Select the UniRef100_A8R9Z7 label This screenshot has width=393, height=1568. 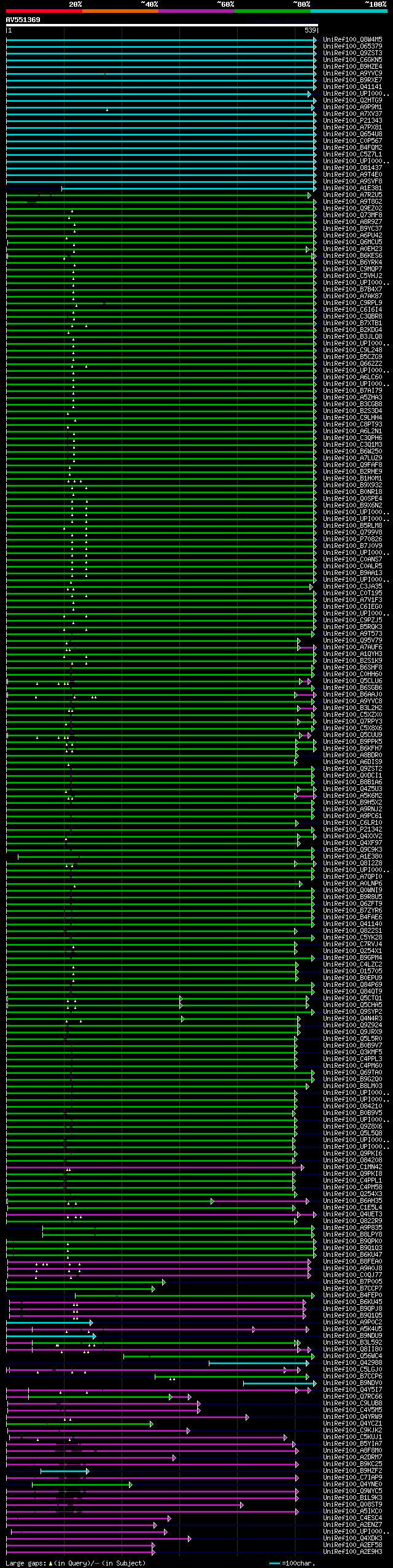point(352,222)
